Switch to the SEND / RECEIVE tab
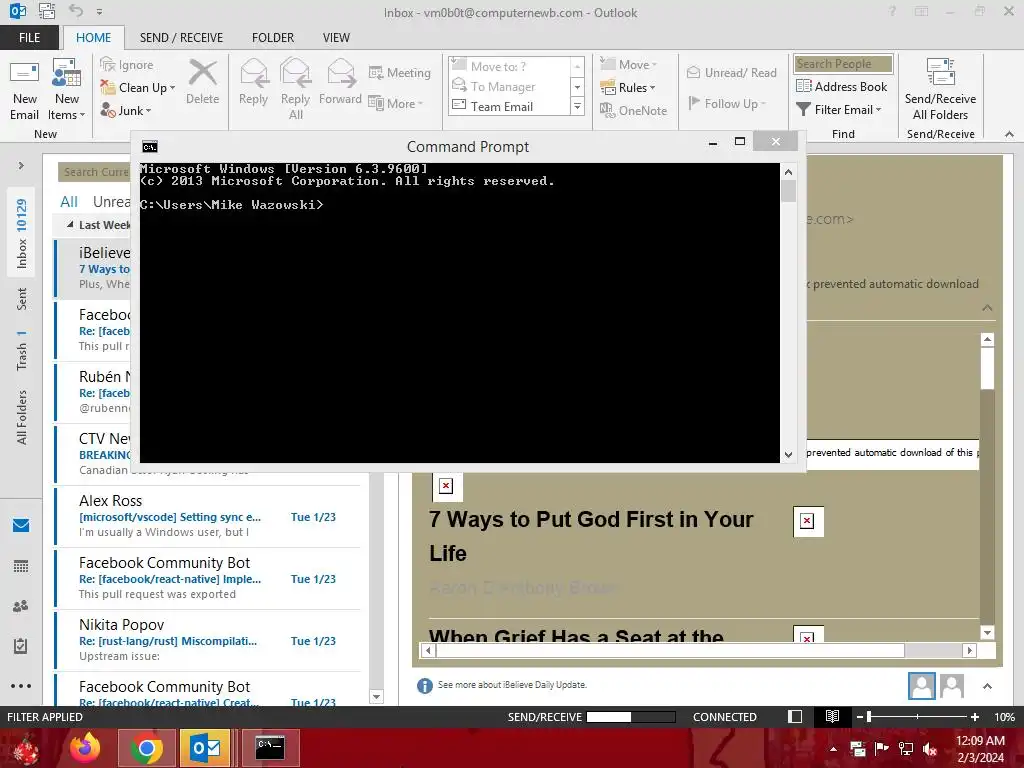The image size is (1024, 768). pyautogui.click(x=181, y=37)
